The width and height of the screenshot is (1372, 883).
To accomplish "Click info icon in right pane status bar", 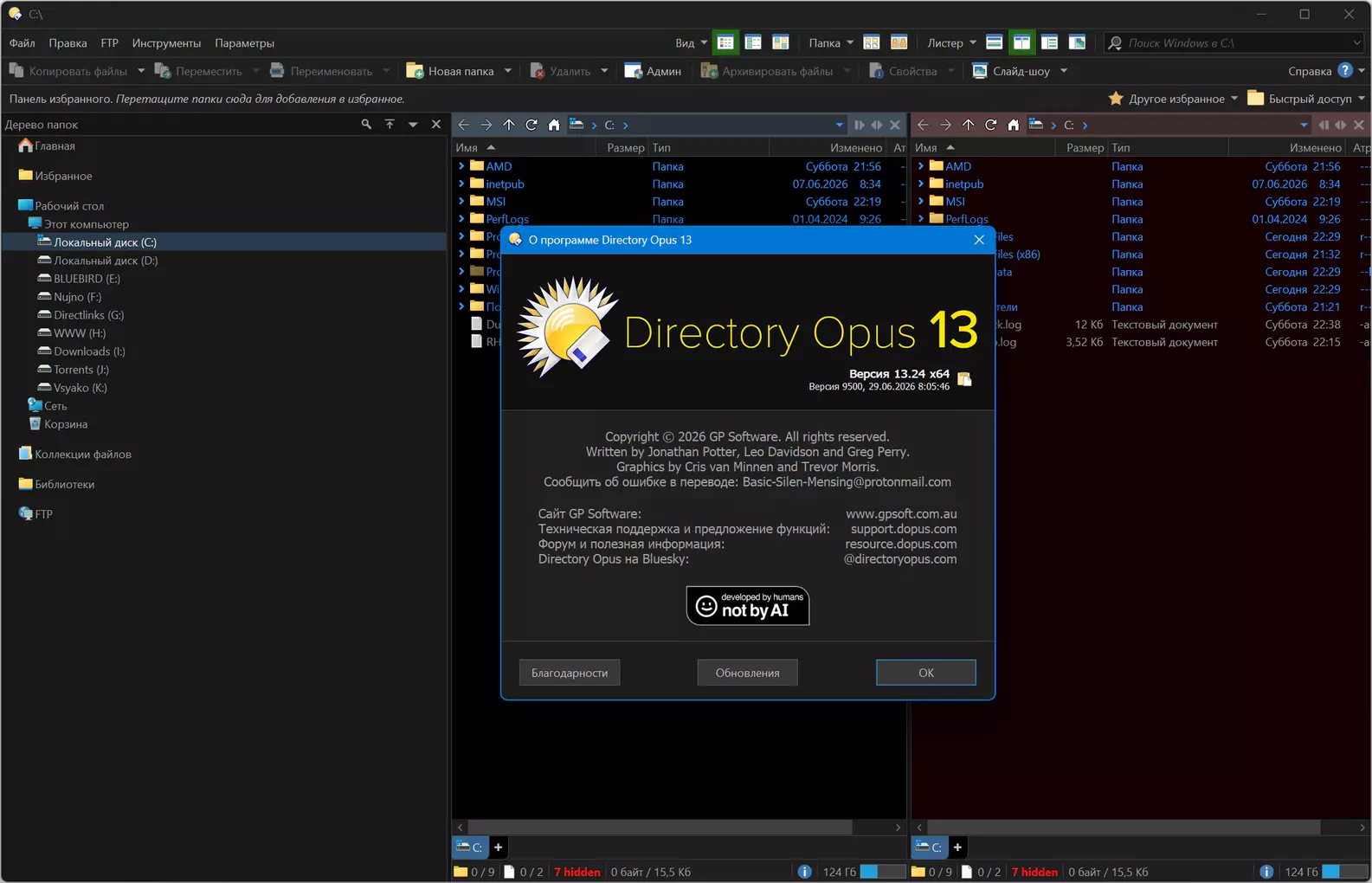I will (x=1266, y=872).
